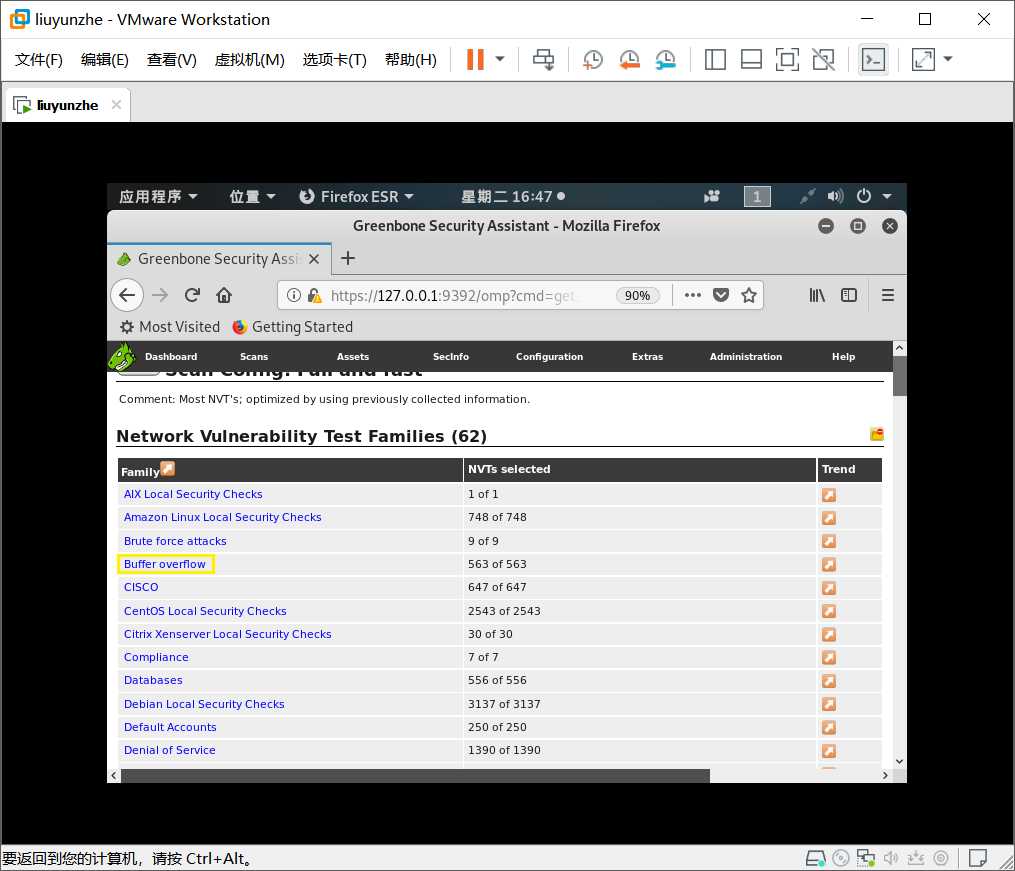
Task: Click the trend icon for Databases row
Action: (829, 681)
